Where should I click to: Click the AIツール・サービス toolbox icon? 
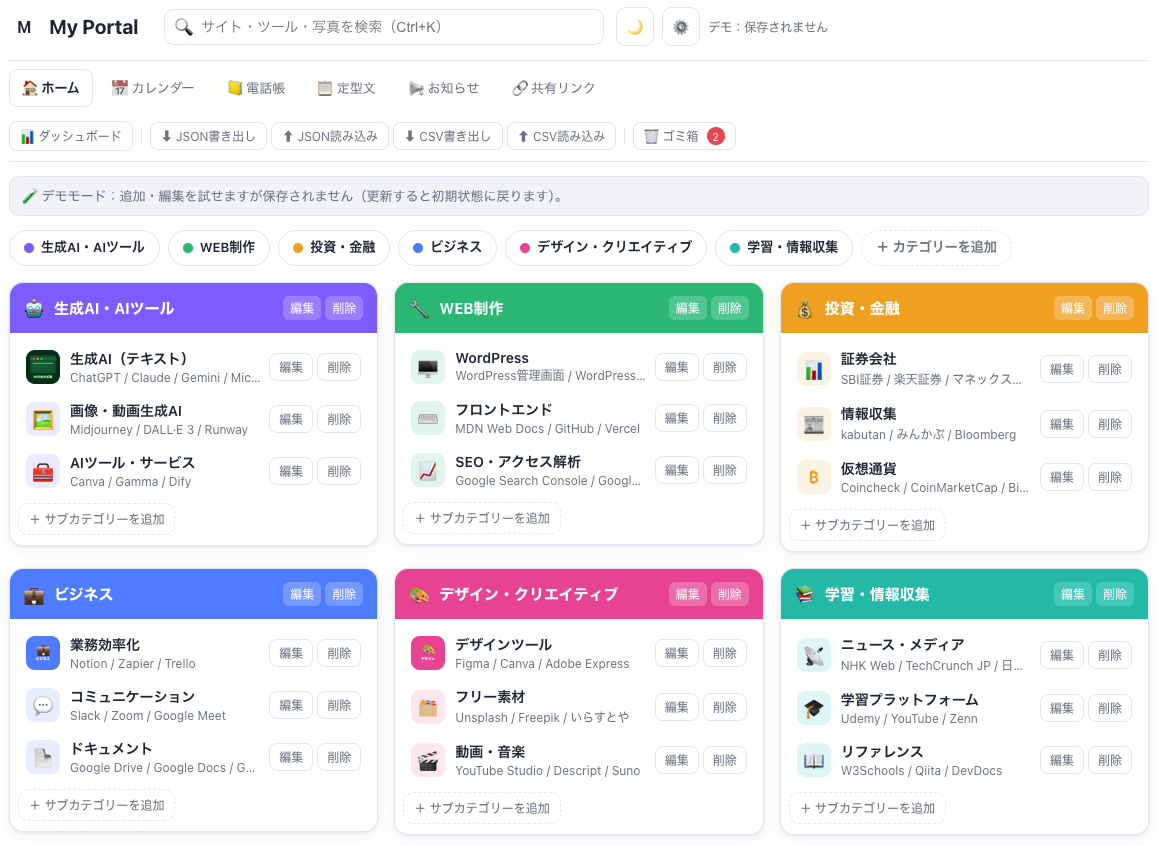(x=42, y=471)
